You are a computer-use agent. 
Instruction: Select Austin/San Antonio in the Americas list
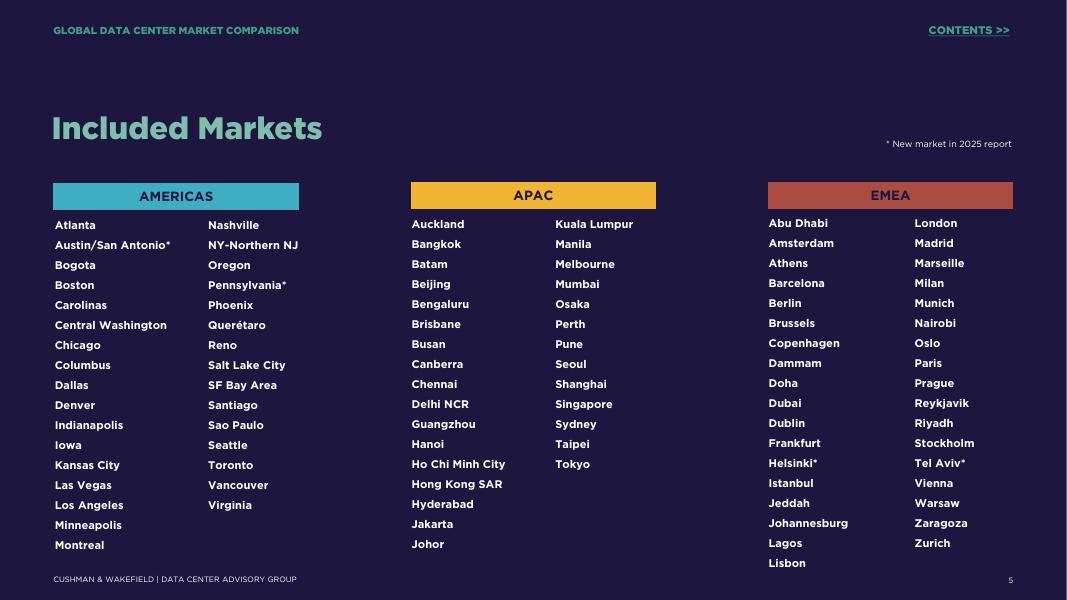pos(112,245)
